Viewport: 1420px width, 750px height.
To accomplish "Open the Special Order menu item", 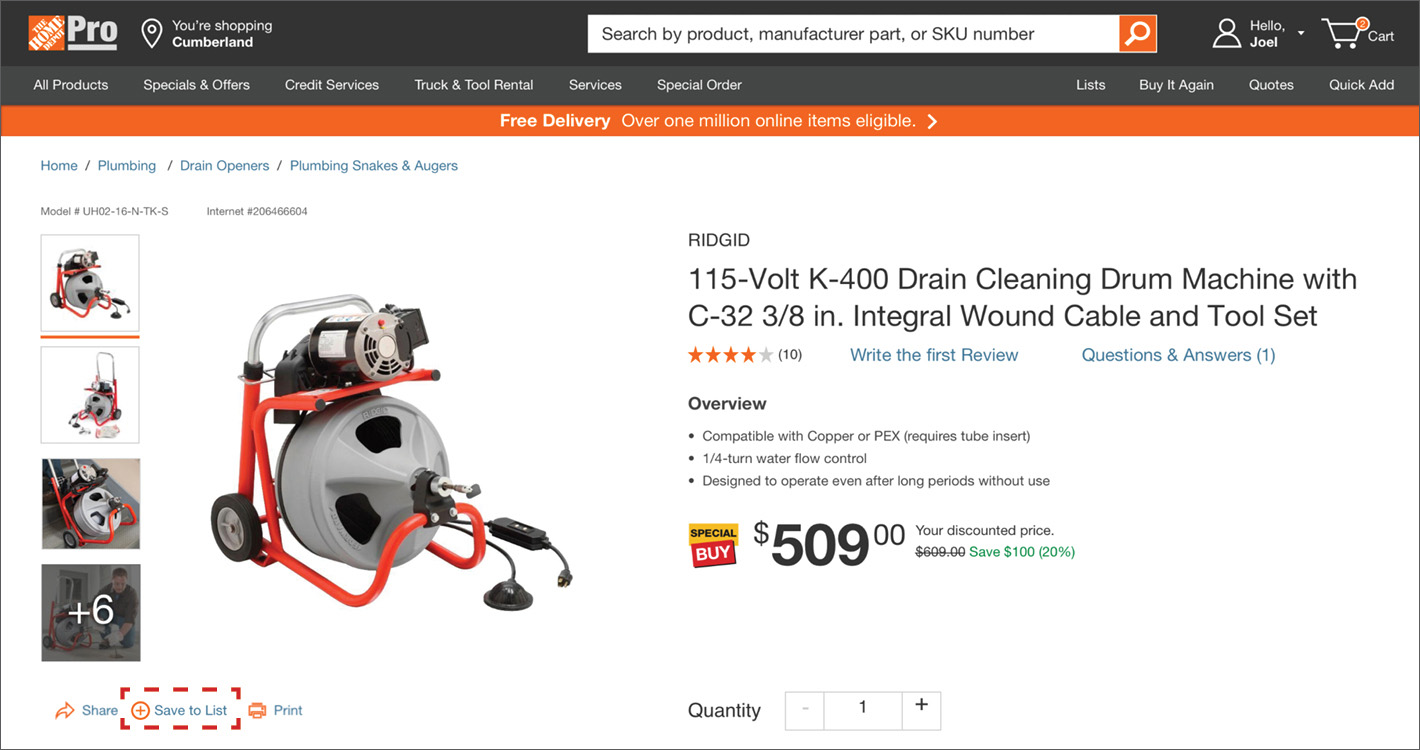I will [x=699, y=85].
